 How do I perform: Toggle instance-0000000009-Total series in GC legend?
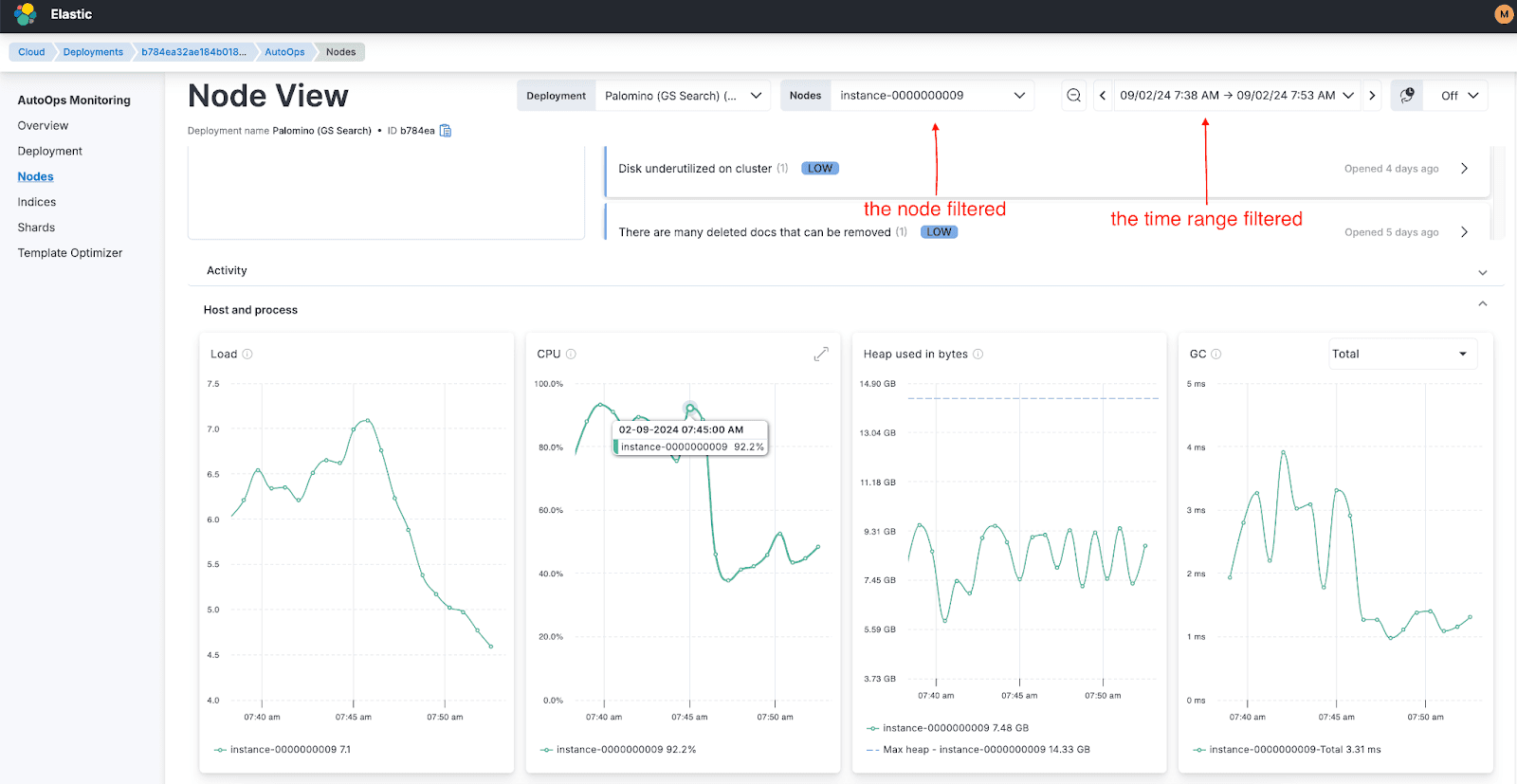click(x=1287, y=750)
